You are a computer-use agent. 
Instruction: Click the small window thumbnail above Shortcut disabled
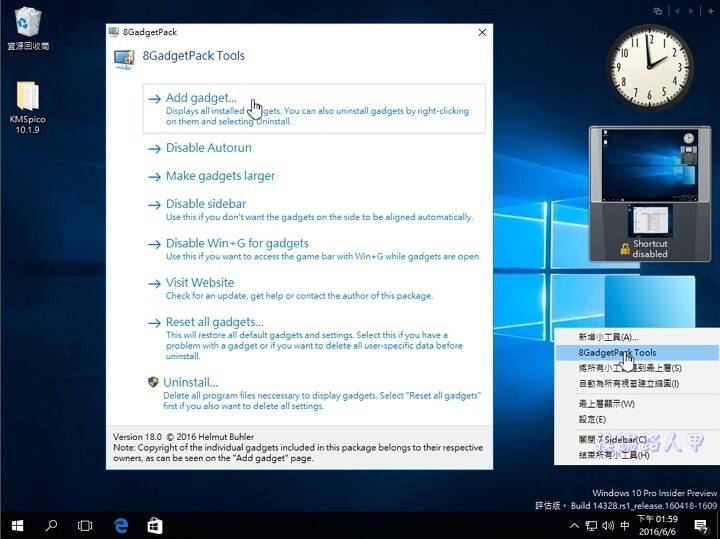(650, 221)
